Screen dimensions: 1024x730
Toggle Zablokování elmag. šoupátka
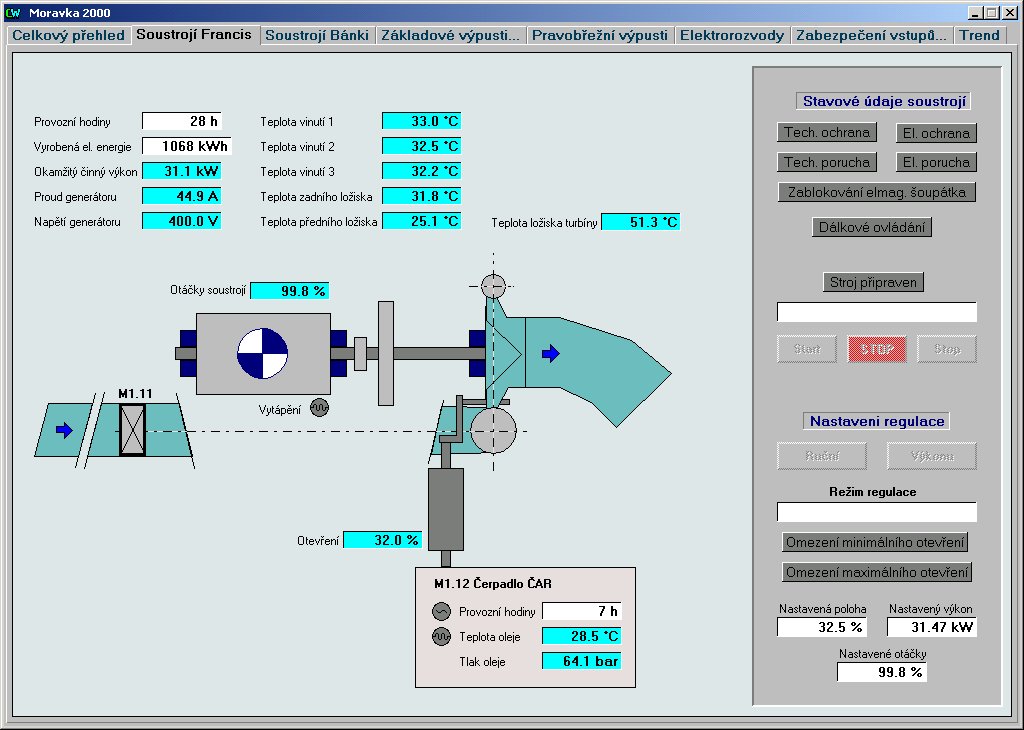(x=876, y=192)
